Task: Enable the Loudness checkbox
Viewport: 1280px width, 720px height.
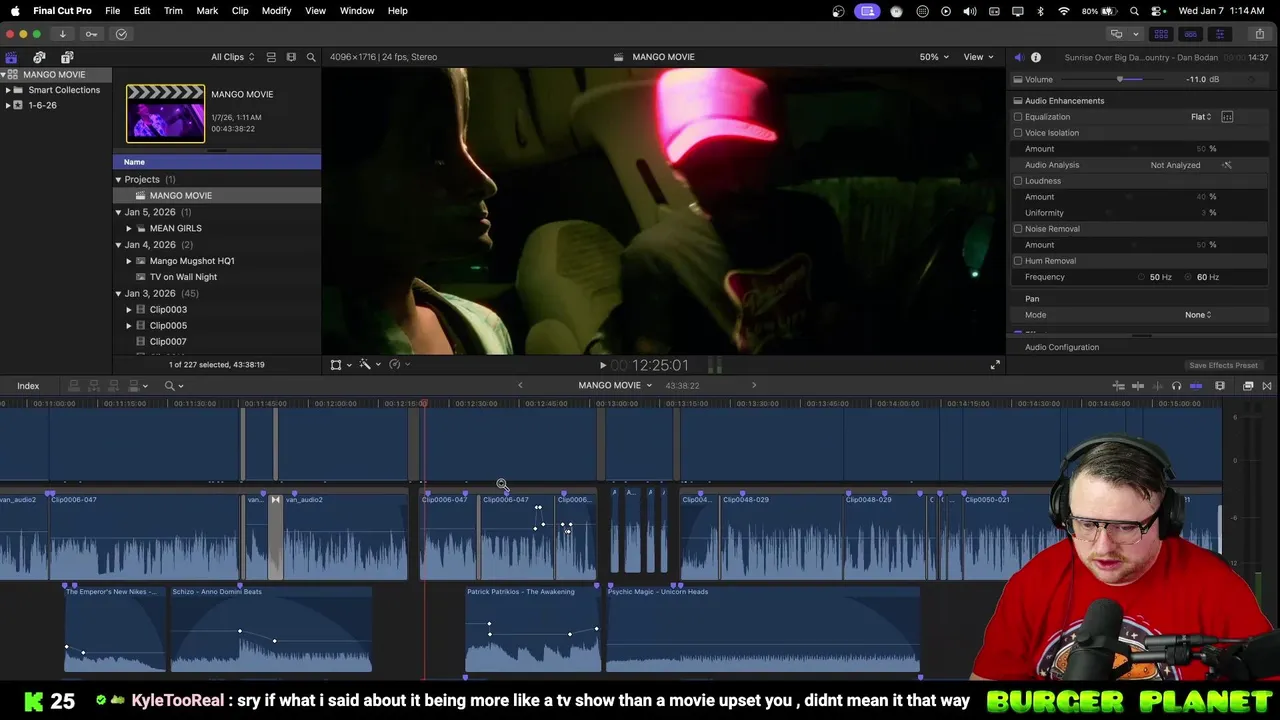Action: 1018,181
